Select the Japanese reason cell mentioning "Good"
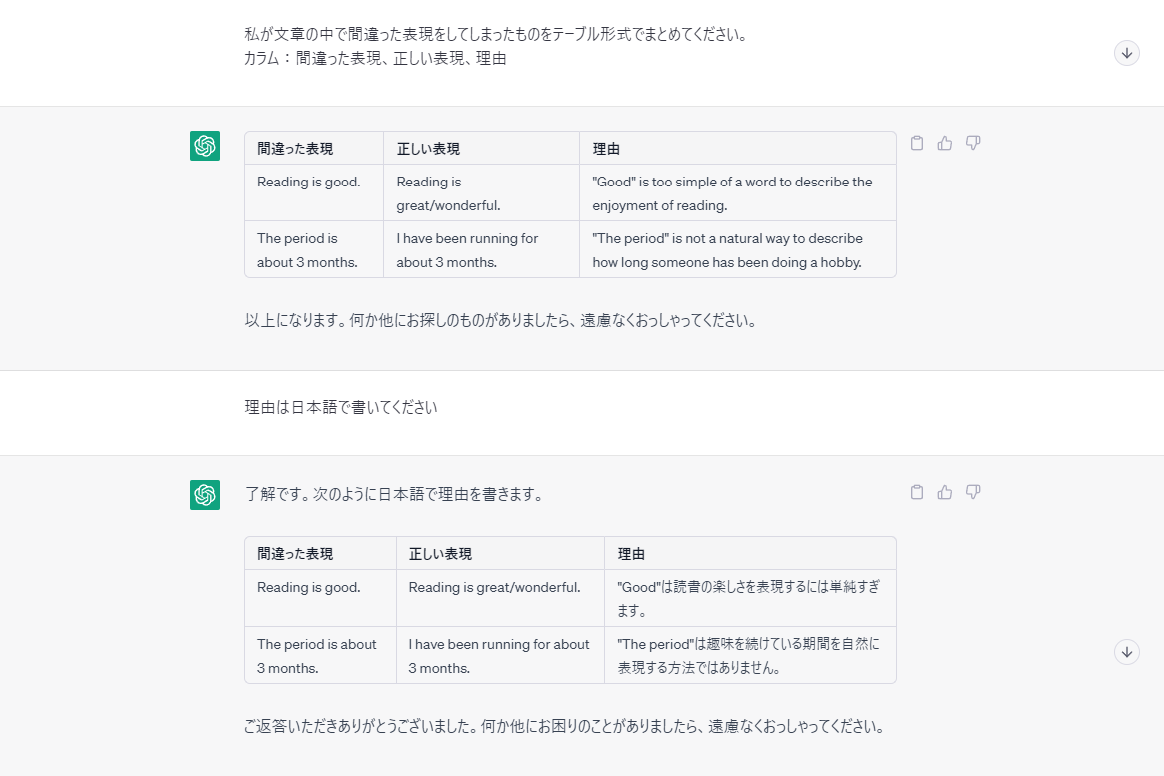The image size is (1164, 776). 748,597
